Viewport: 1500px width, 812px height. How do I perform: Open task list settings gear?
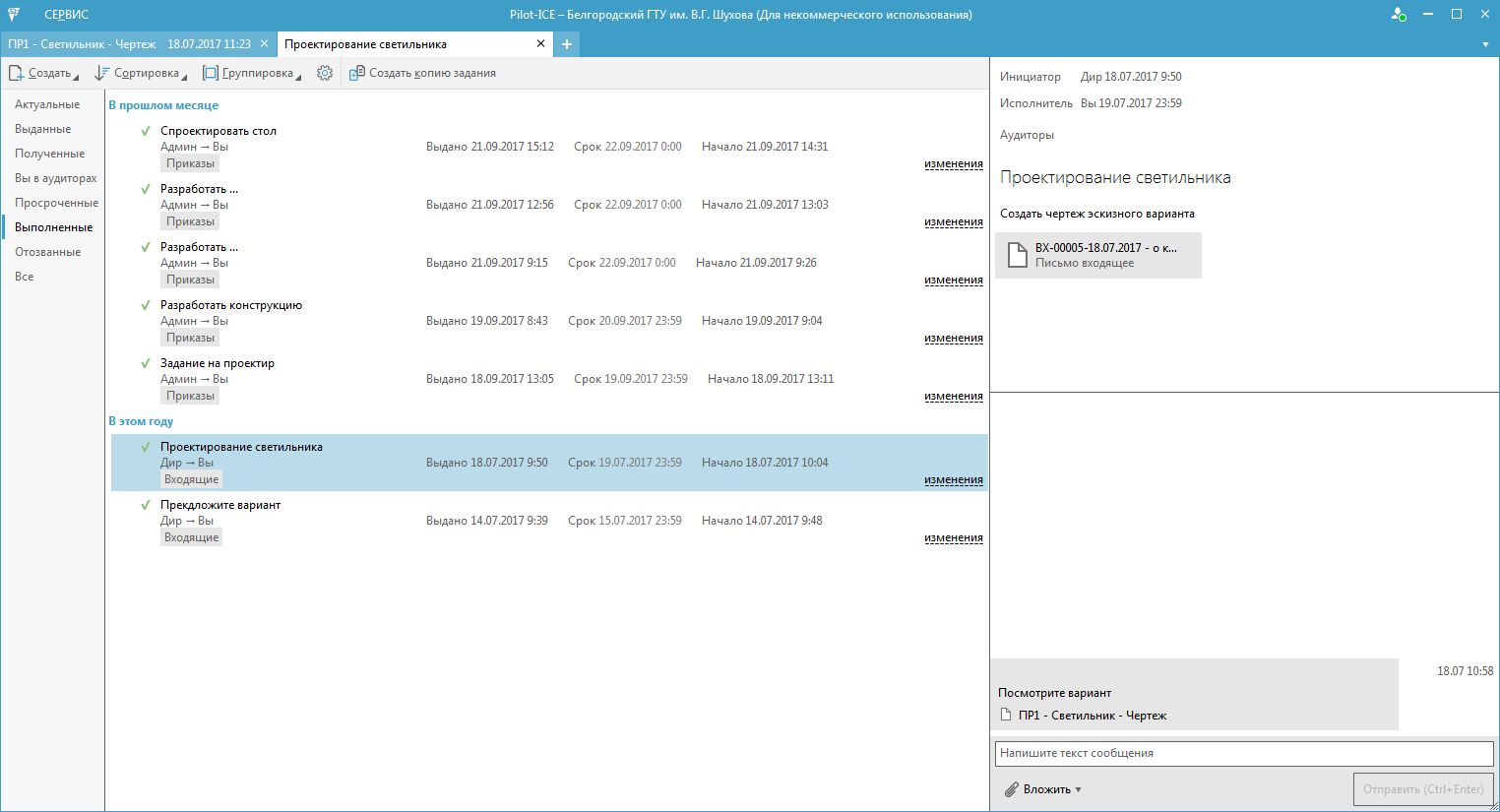pyautogui.click(x=325, y=73)
